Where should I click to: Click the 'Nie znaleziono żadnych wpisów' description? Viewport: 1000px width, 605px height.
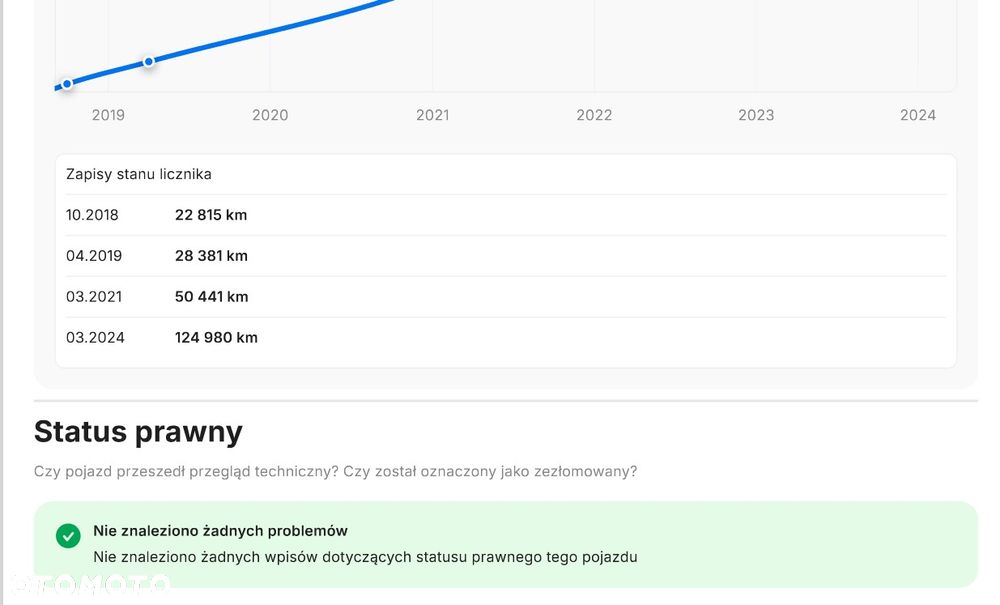[365, 557]
